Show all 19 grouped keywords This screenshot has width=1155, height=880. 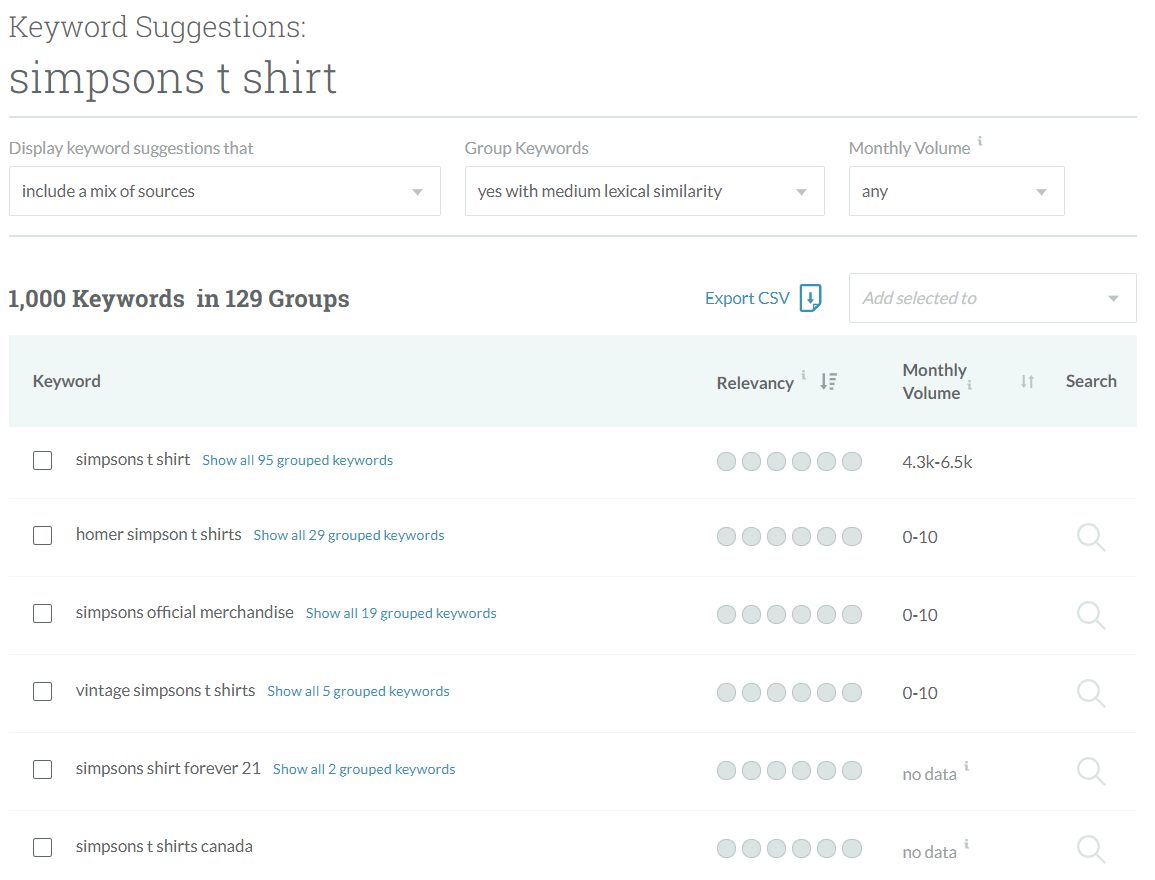click(401, 613)
